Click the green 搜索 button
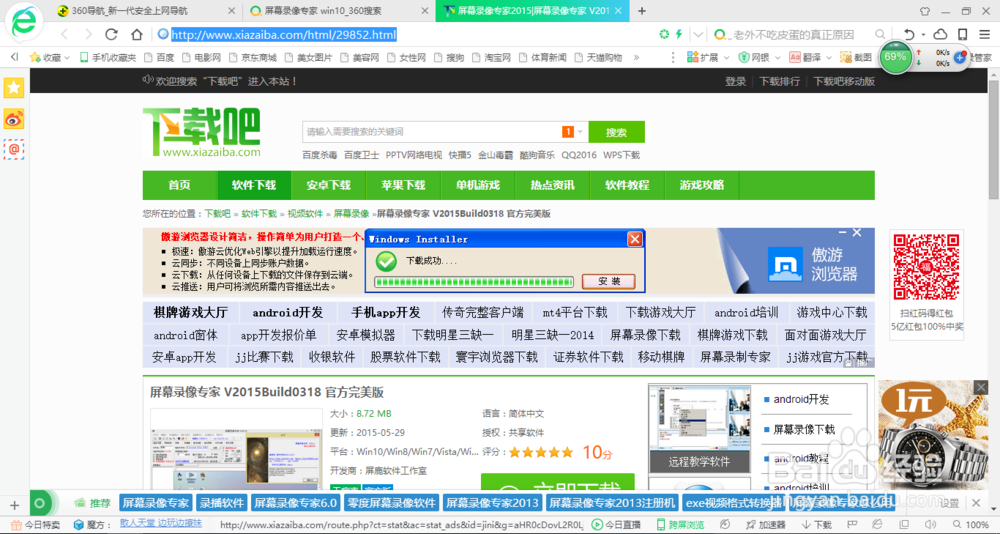Screen dimensions: 1000x534 [616, 132]
